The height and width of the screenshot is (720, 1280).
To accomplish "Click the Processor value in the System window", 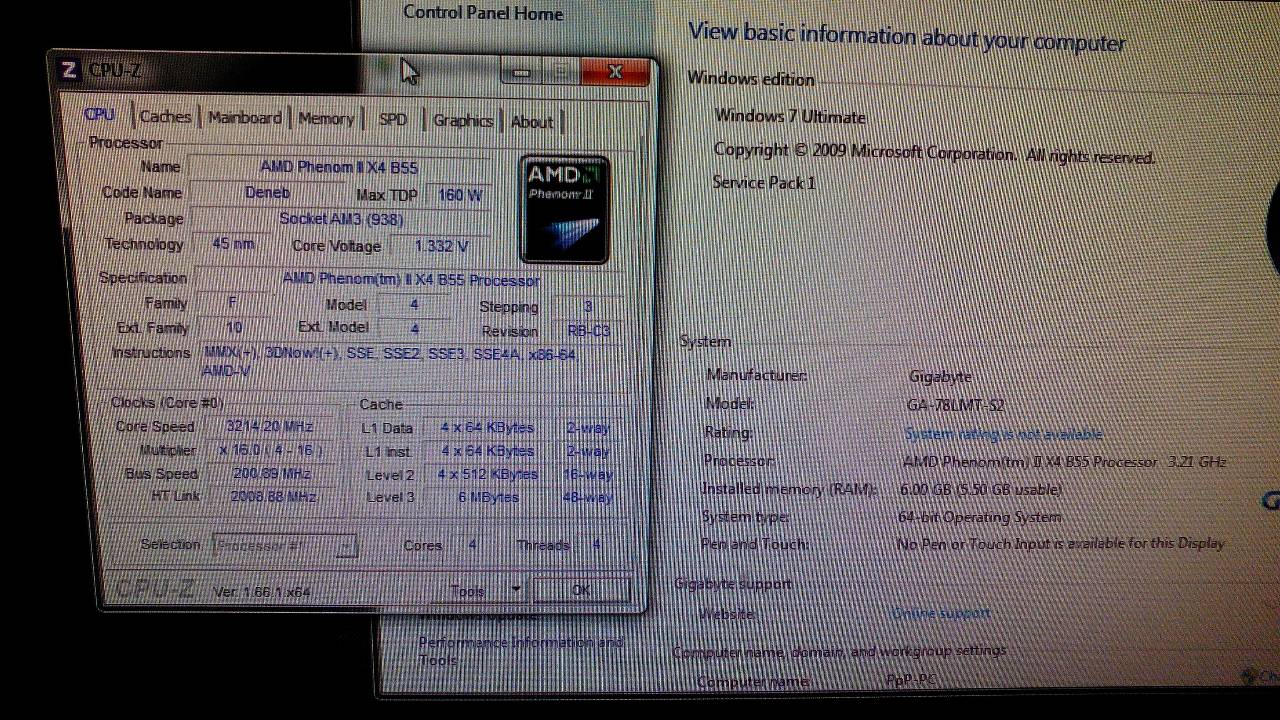I will point(1064,462).
